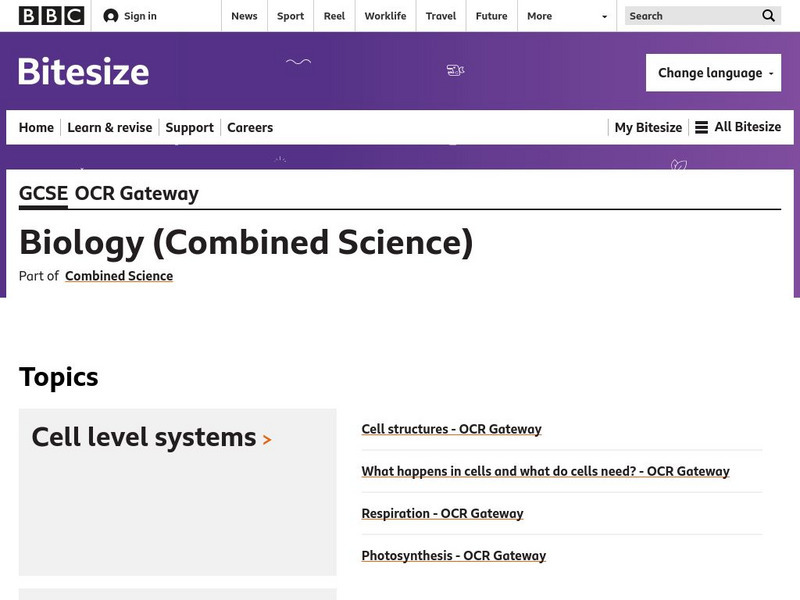Open the Change language dropdown

coord(713,73)
